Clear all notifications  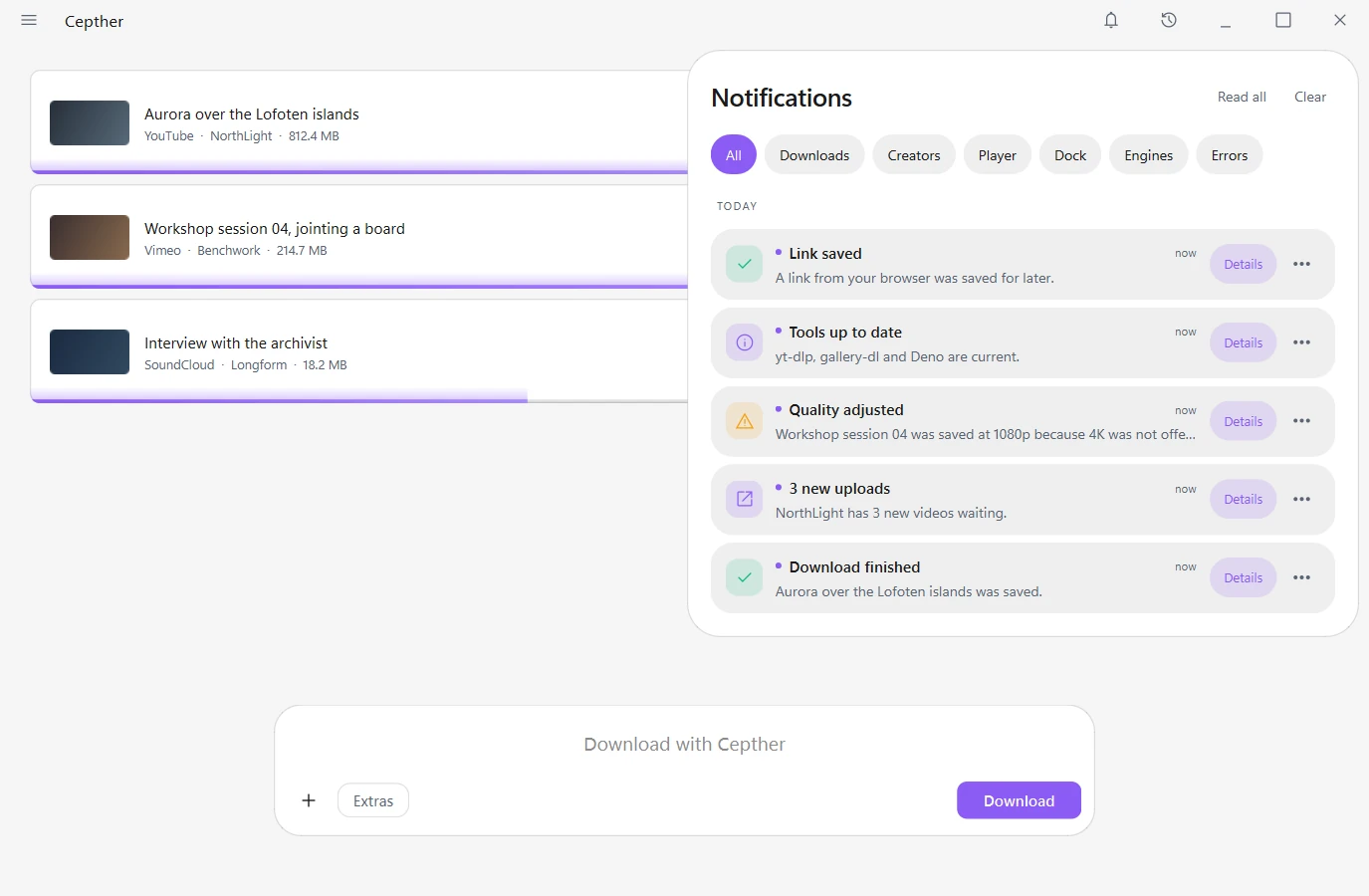(1310, 97)
